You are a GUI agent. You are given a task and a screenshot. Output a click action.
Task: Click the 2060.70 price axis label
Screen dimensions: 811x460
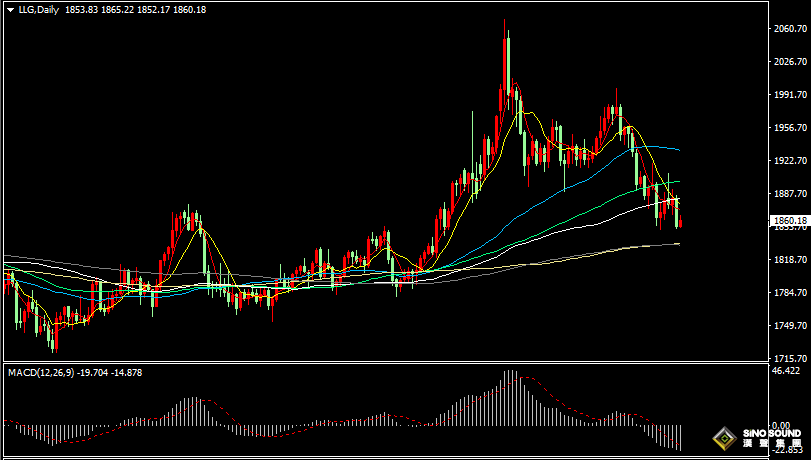(x=792, y=29)
